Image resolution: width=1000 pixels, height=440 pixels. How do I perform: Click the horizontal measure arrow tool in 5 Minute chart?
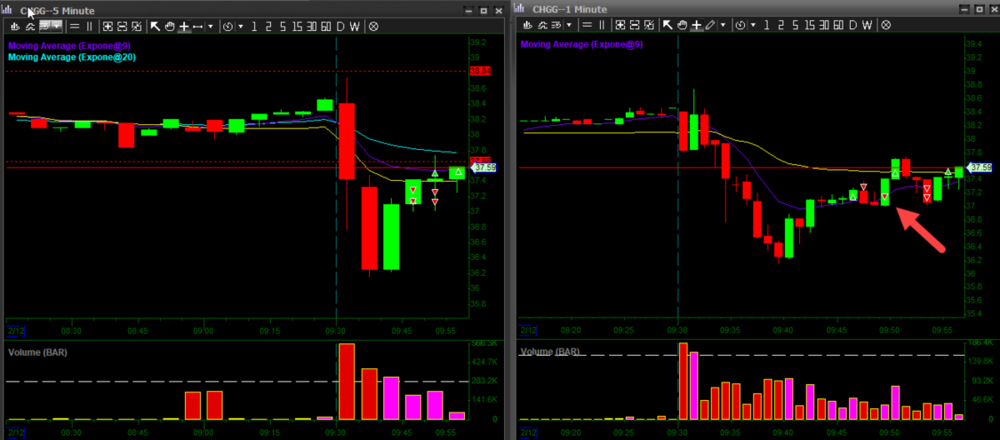point(198,25)
